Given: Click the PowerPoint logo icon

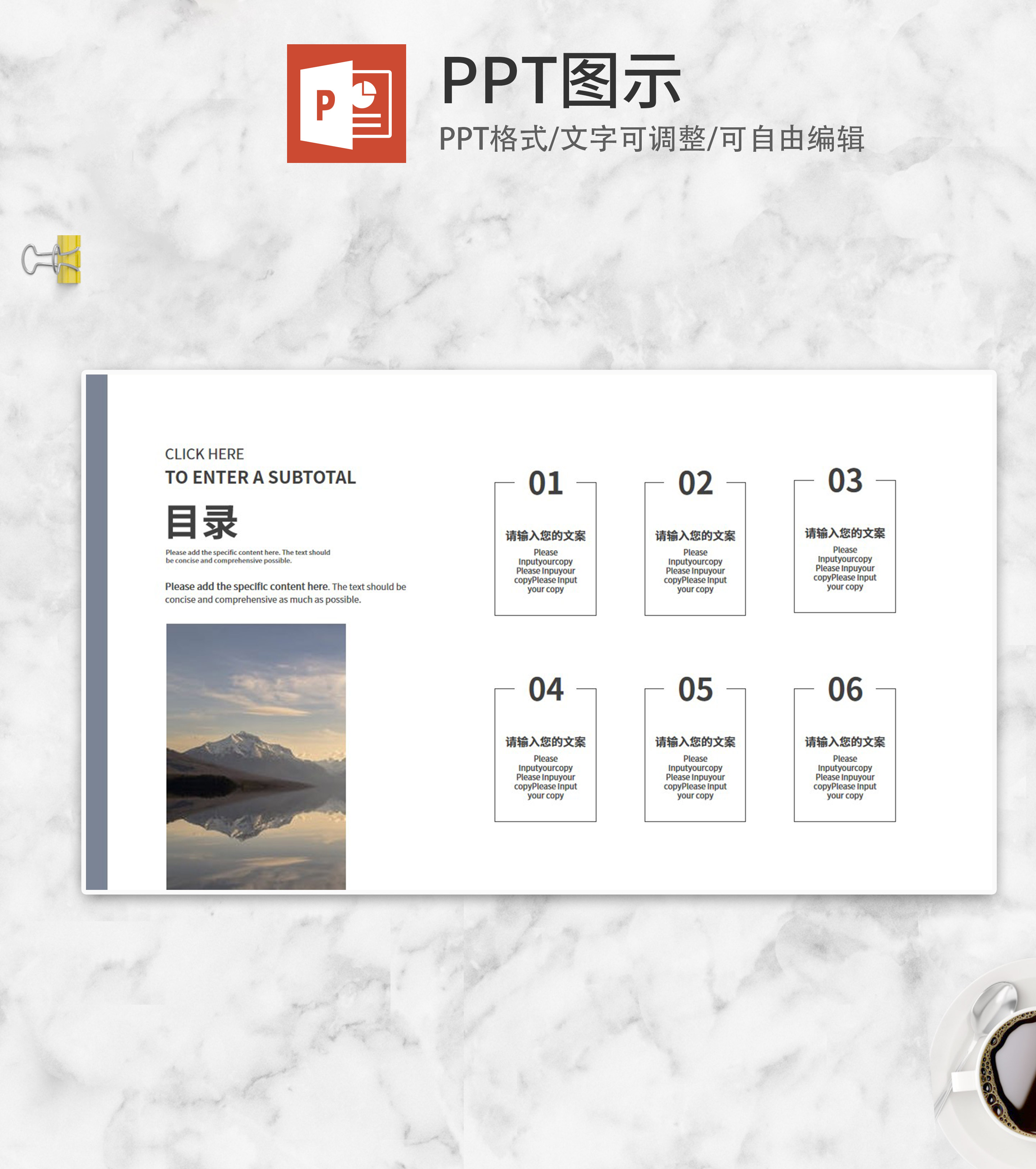Looking at the screenshot, I should point(346,104).
